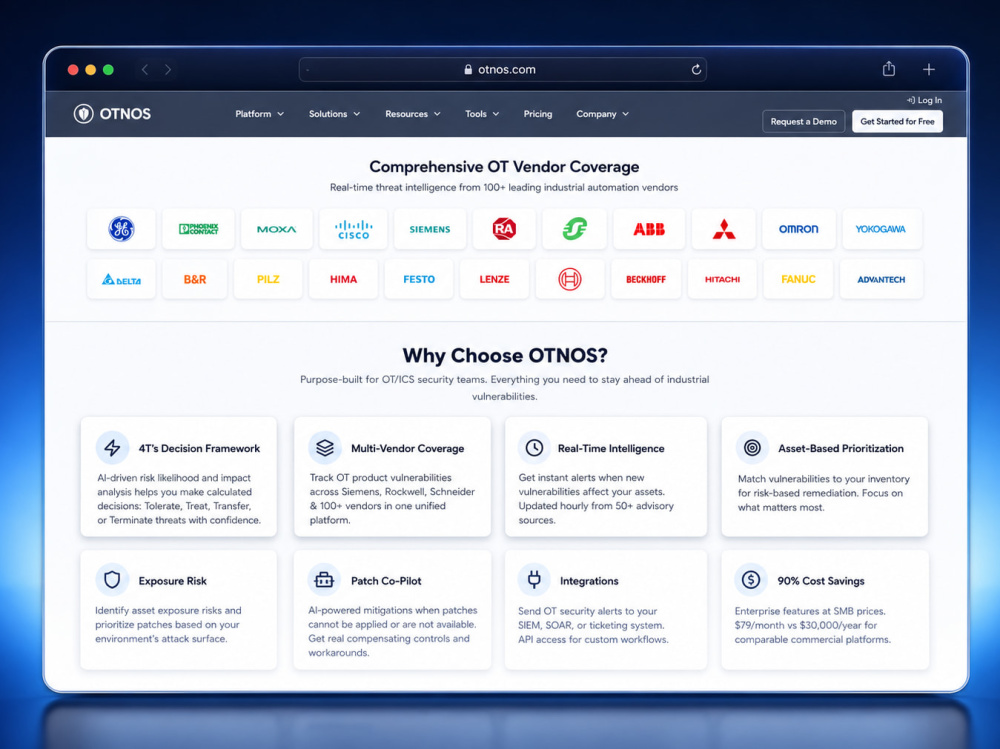Viewport: 1000px width, 749px height.
Task: Click the Why Choose OTNOS? heading
Action: 504,355
